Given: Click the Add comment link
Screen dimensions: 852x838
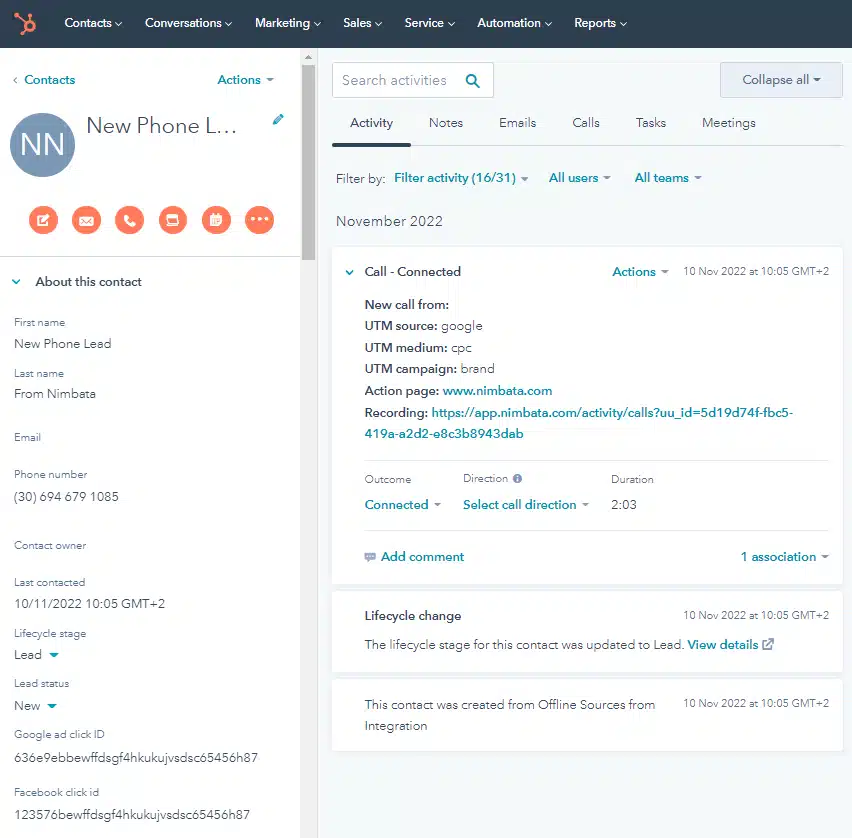Looking at the screenshot, I should click(x=422, y=557).
